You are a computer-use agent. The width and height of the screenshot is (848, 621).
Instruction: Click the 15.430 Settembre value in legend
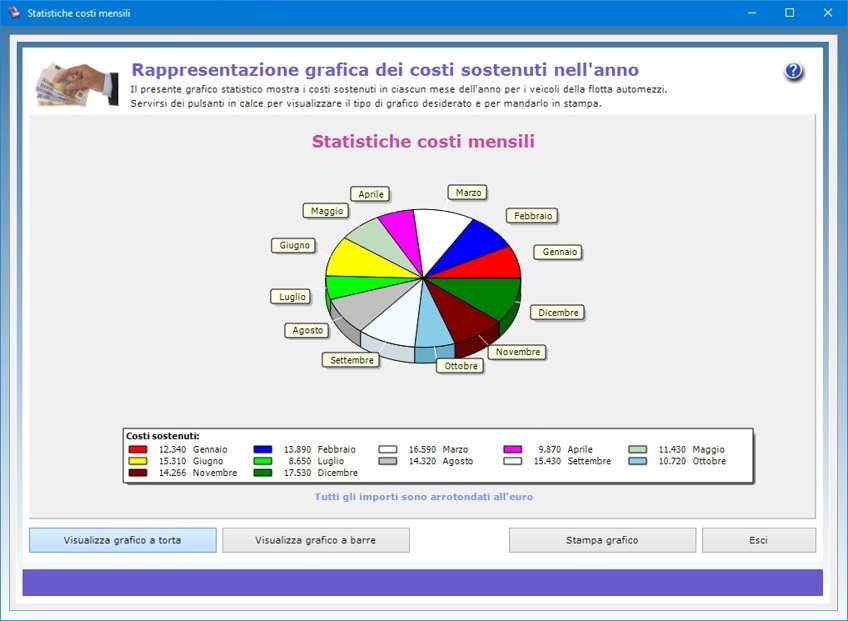(x=547, y=461)
